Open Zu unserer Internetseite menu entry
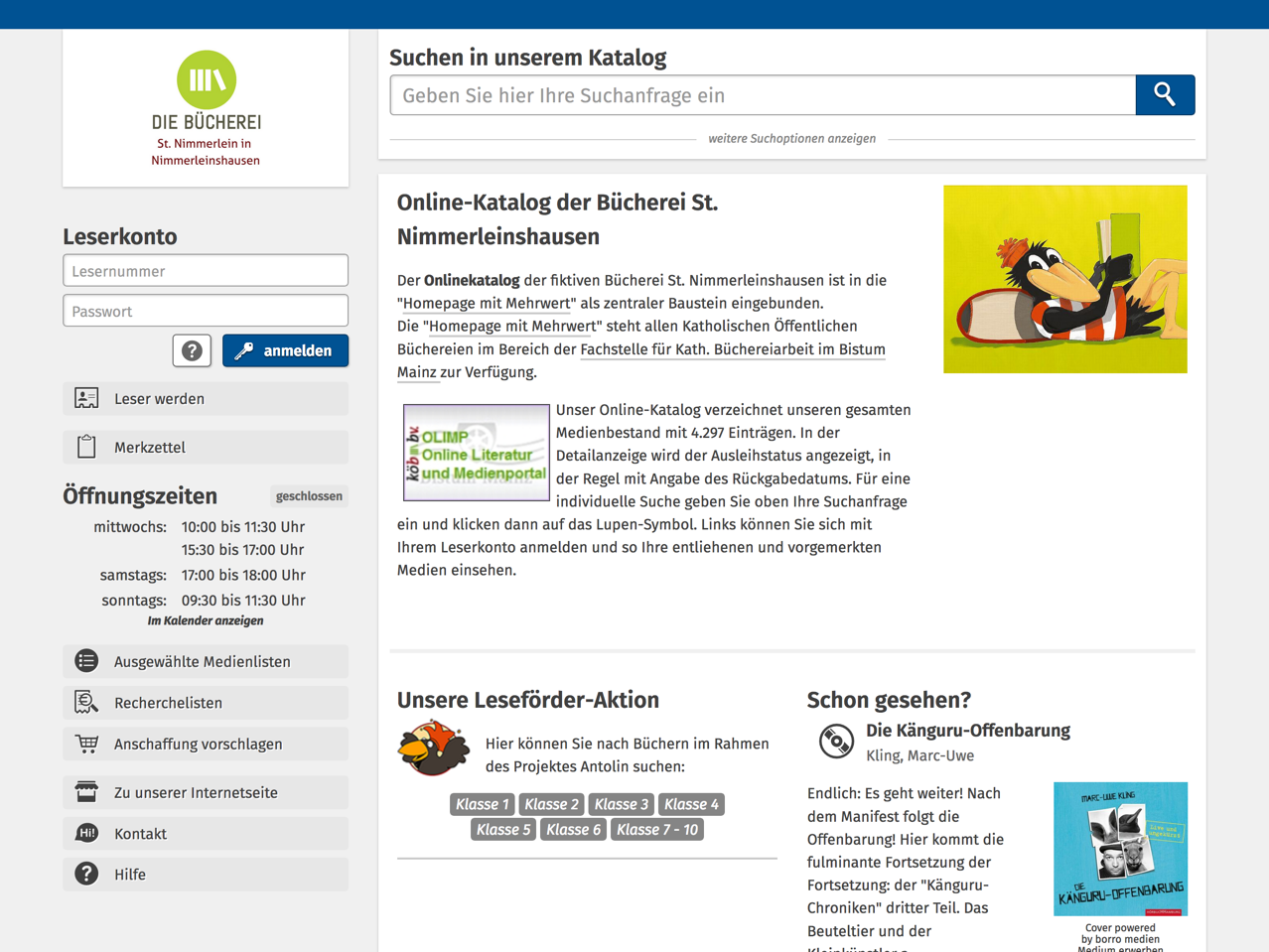1269x952 pixels. pos(196,792)
